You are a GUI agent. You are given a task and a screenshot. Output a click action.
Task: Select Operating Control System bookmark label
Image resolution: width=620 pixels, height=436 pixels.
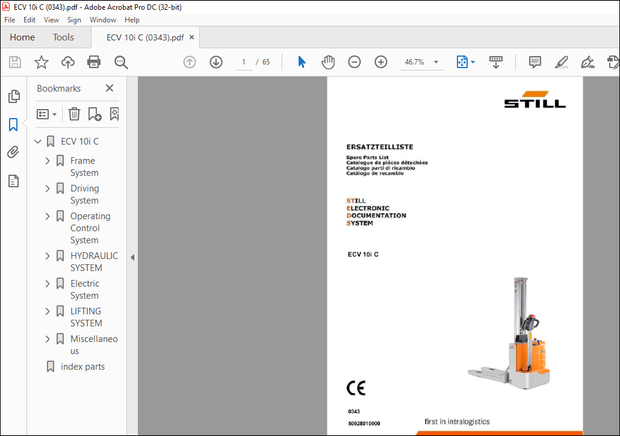click(x=90, y=228)
